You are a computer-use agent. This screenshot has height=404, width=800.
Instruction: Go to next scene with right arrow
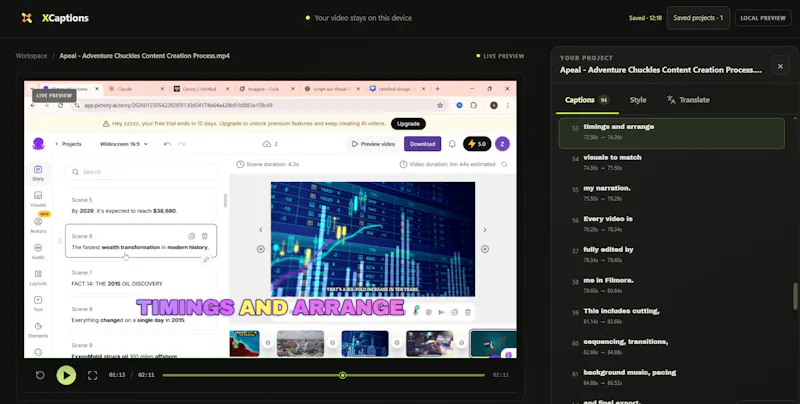[x=485, y=230]
